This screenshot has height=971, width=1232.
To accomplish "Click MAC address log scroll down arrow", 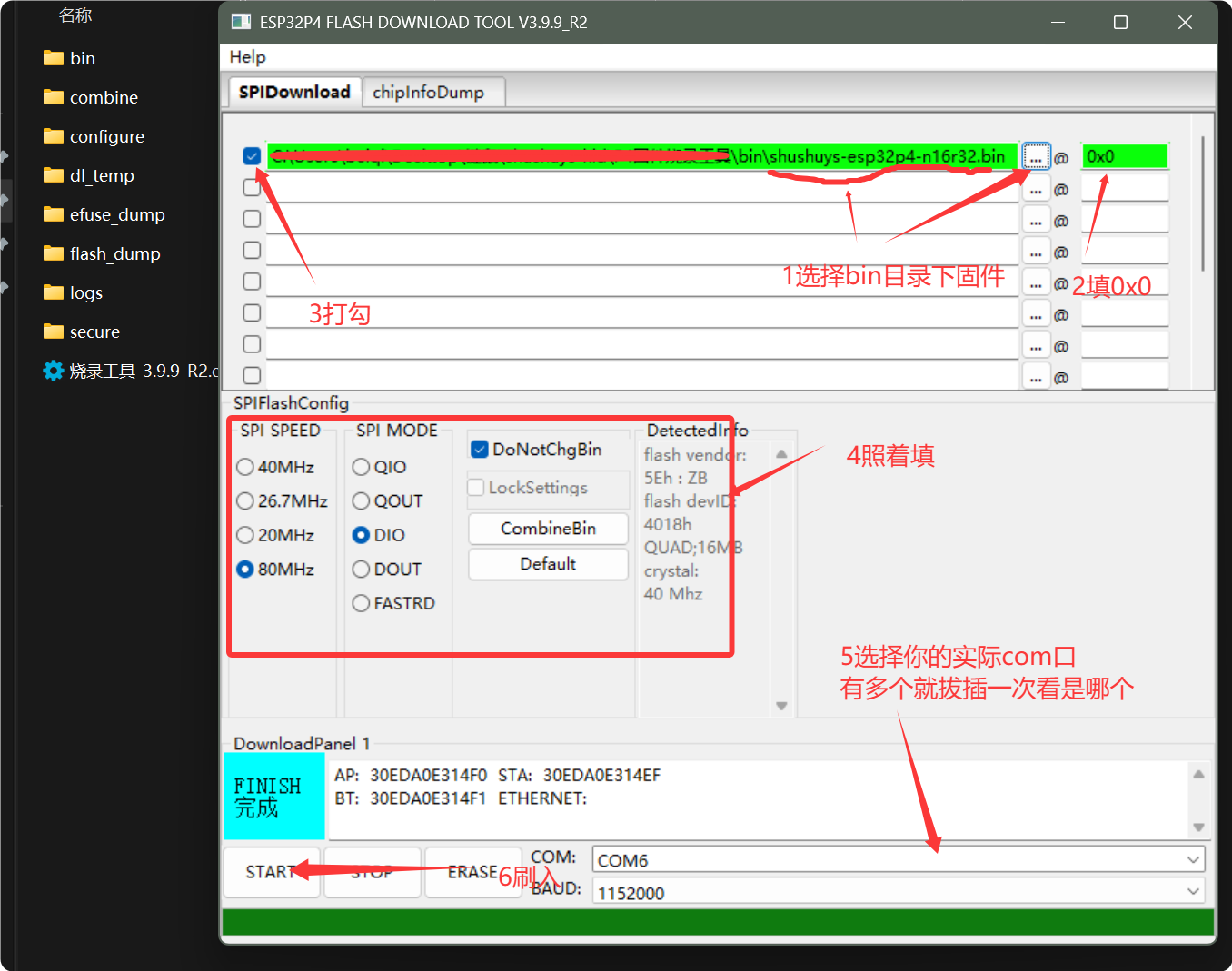I will tap(1198, 827).
